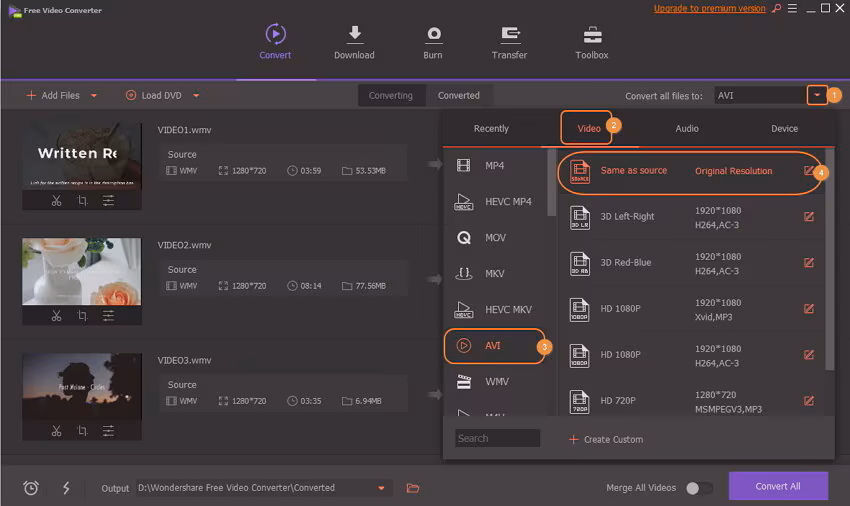Expand the Load DVD dropdown arrow
This screenshot has height=506, width=850.
click(x=196, y=95)
